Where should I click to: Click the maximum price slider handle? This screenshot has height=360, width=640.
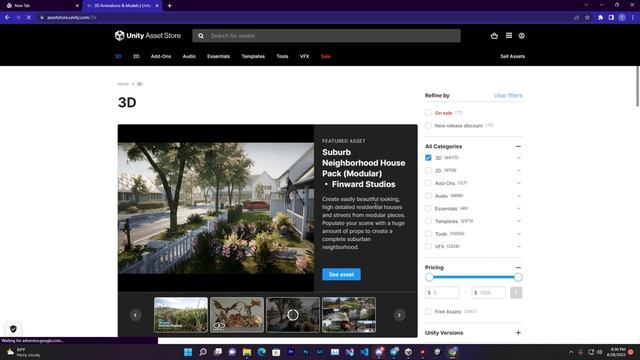pos(518,278)
